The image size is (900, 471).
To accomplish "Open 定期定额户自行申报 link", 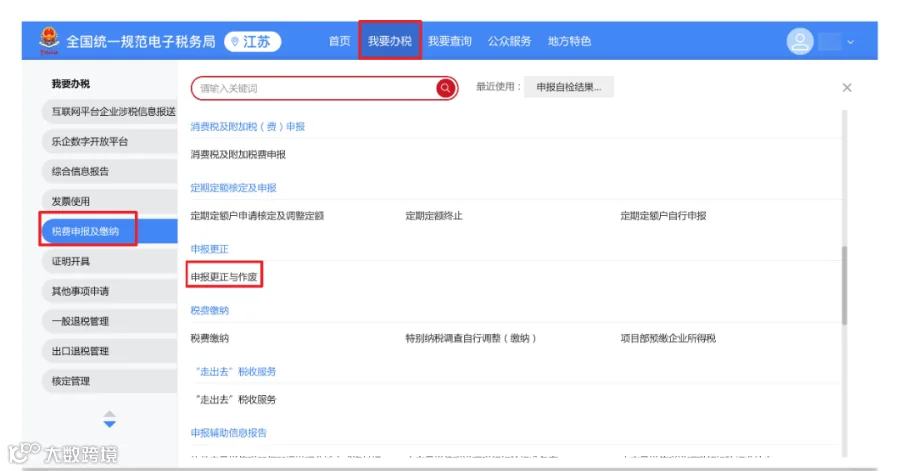I will point(663,216).
